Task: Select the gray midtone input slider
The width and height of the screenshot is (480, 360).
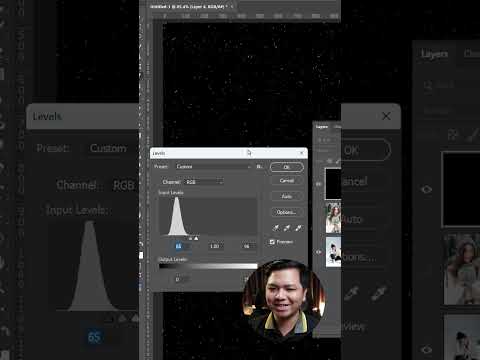Action: coord(191,238)
